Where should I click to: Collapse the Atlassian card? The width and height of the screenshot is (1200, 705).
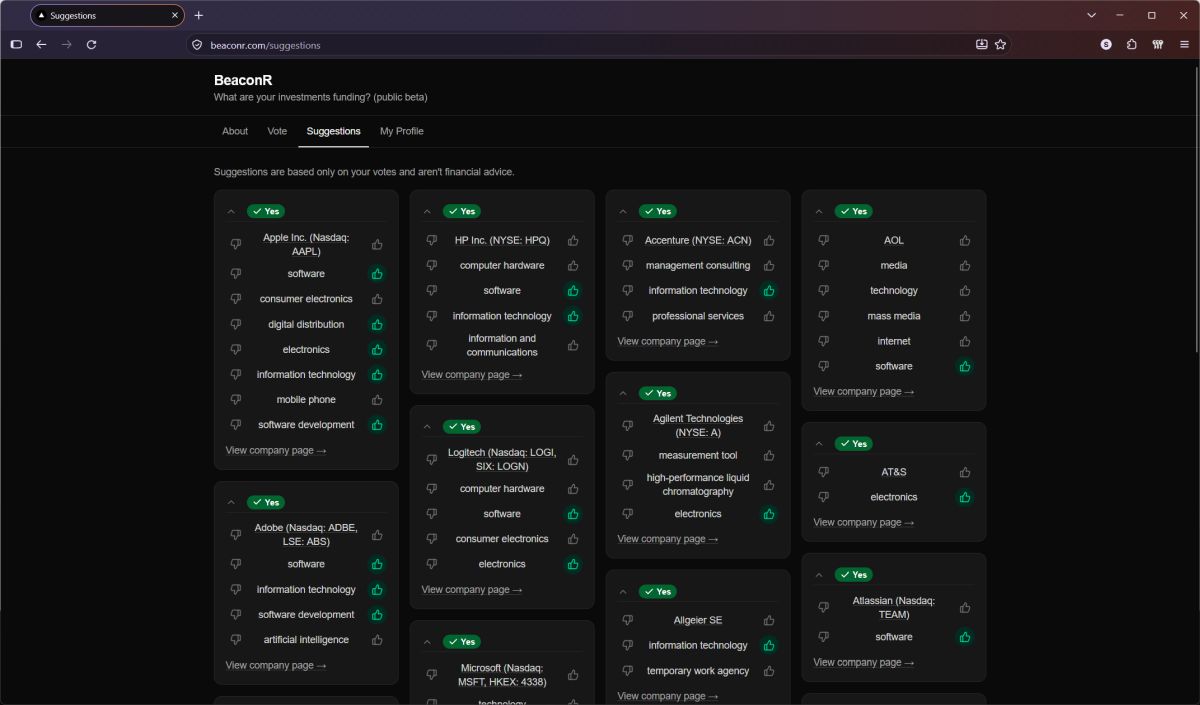(x=819, y=575)
